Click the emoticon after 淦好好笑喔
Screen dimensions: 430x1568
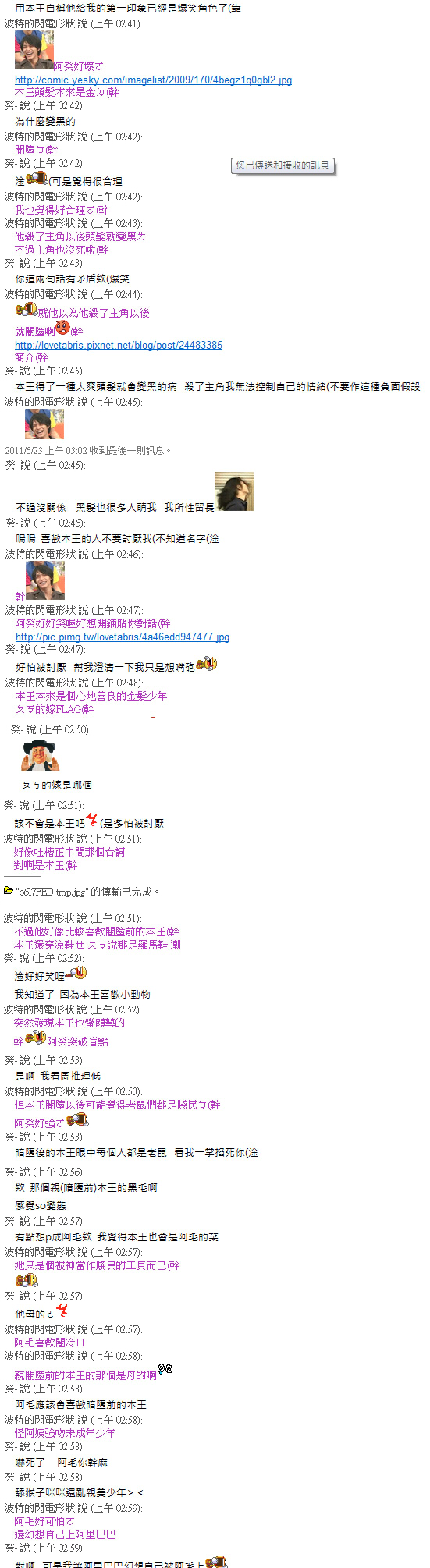click(x=76, y=973)
